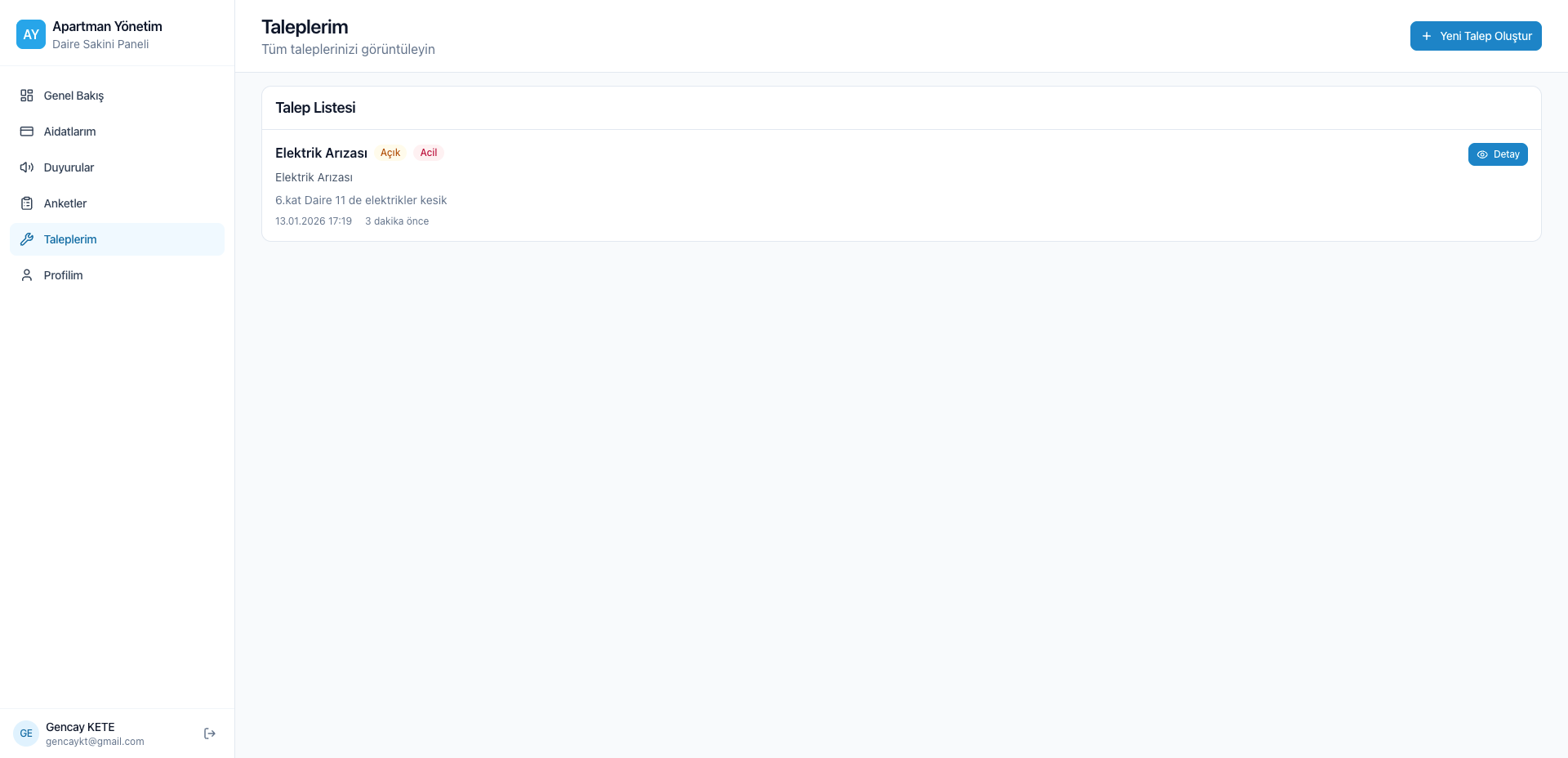Click the '3 dakika önce' label
Image resolution: width=1568 pixels, height=758 pixels.
coord(397,221)
